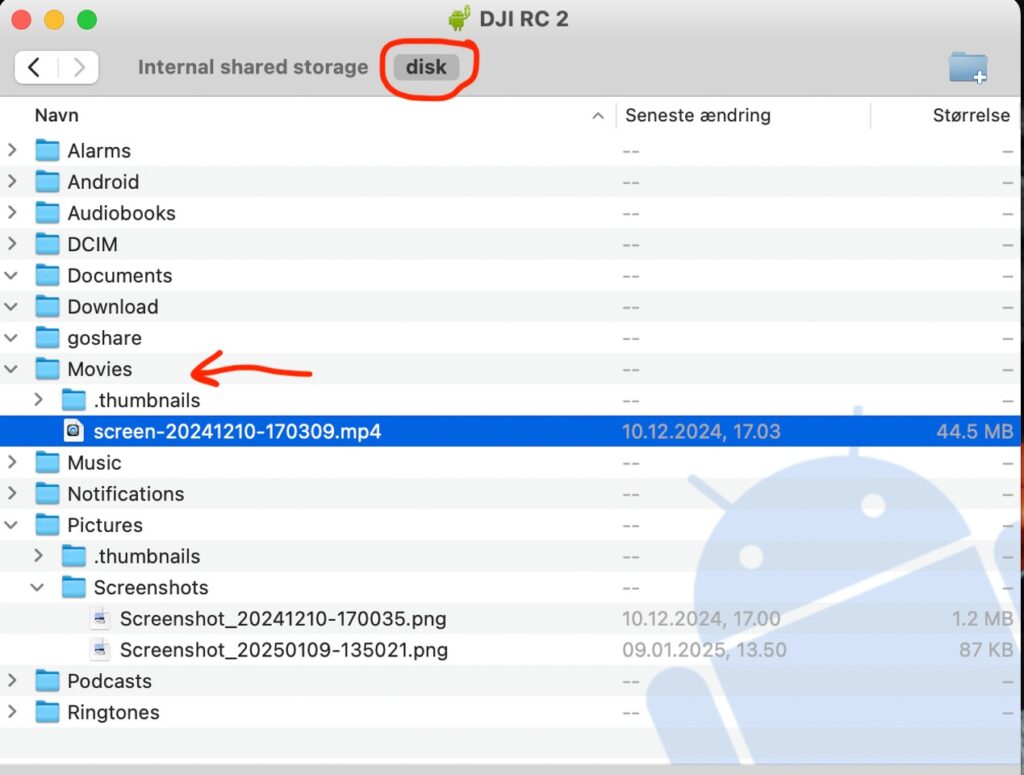Collapse the Movies folder
The image size is (1024, 775).
click(x=12, y=370)
